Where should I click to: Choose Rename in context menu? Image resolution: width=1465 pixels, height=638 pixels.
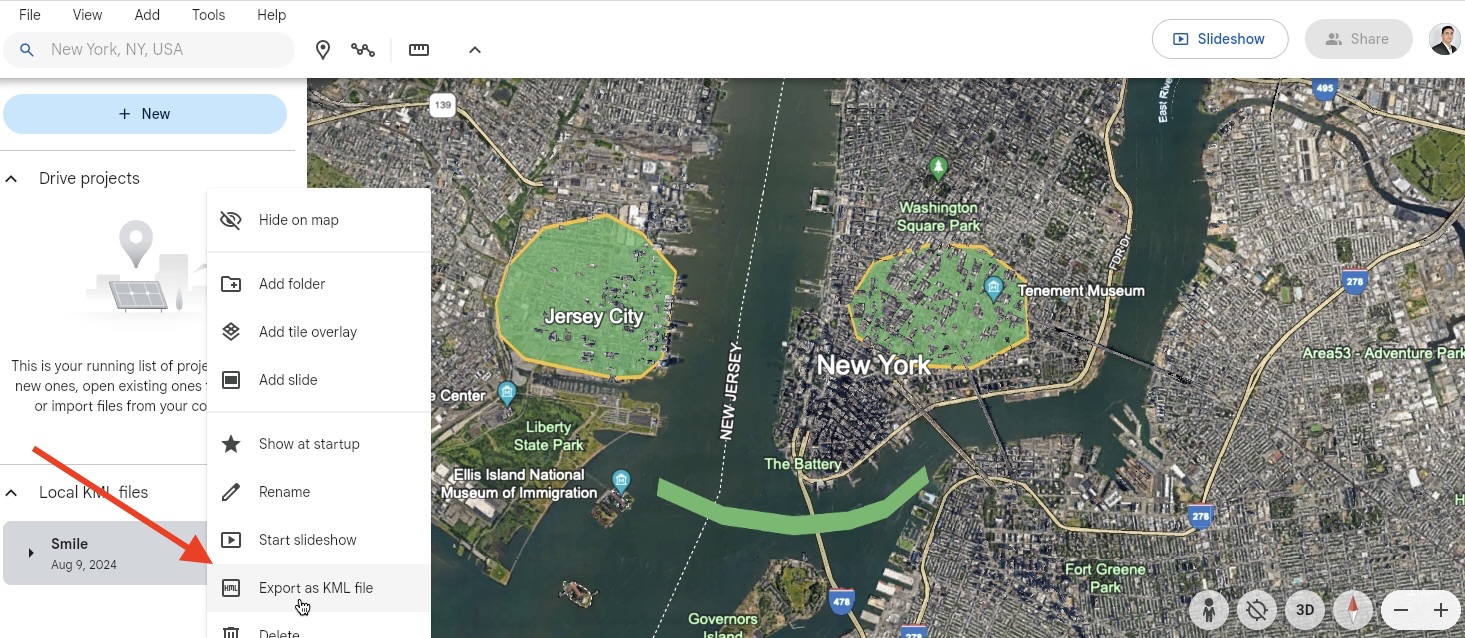[x=319, y=492]
